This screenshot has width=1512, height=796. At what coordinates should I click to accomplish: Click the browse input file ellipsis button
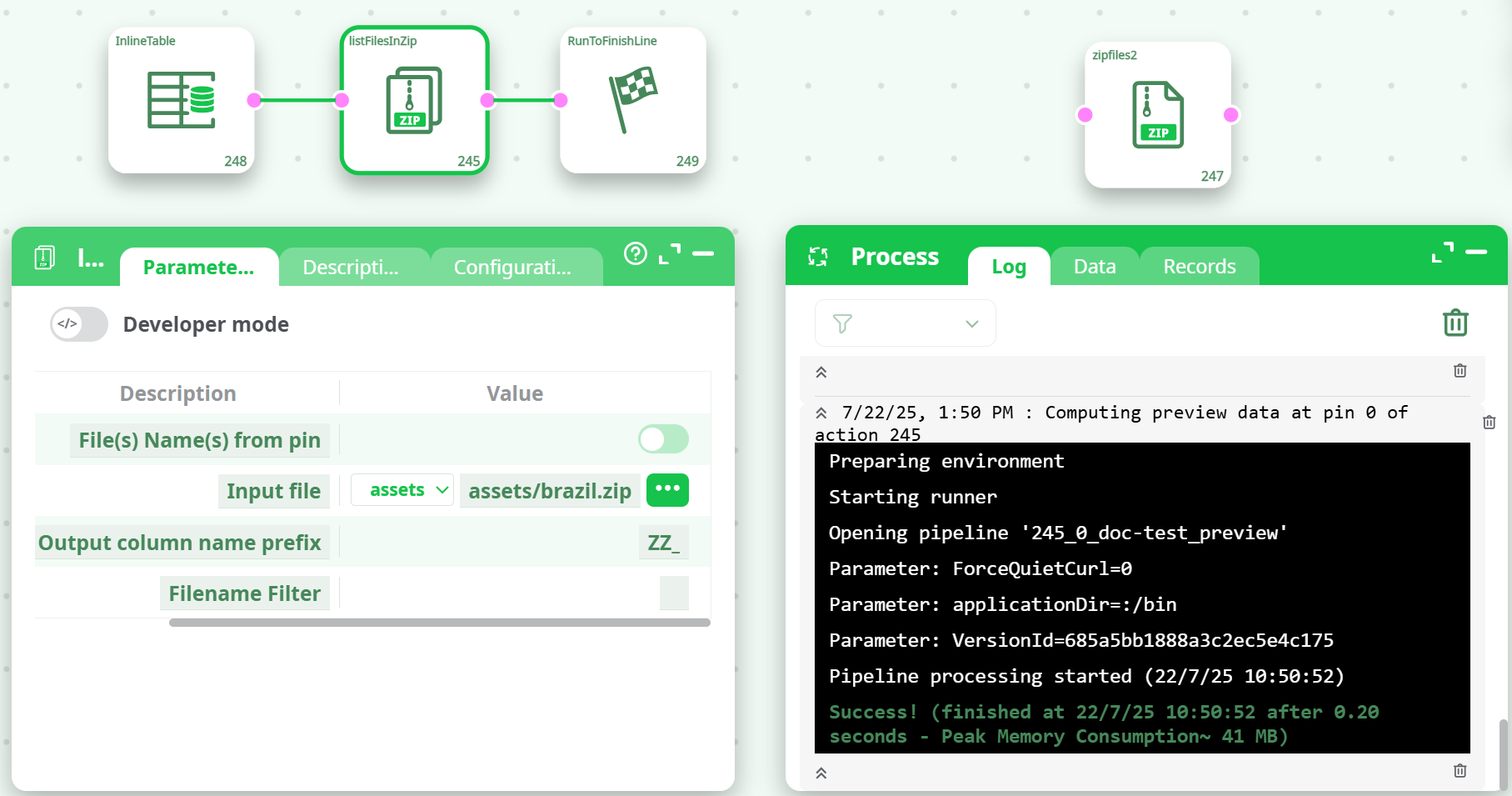pyautogui.click(x=667, y=490)
